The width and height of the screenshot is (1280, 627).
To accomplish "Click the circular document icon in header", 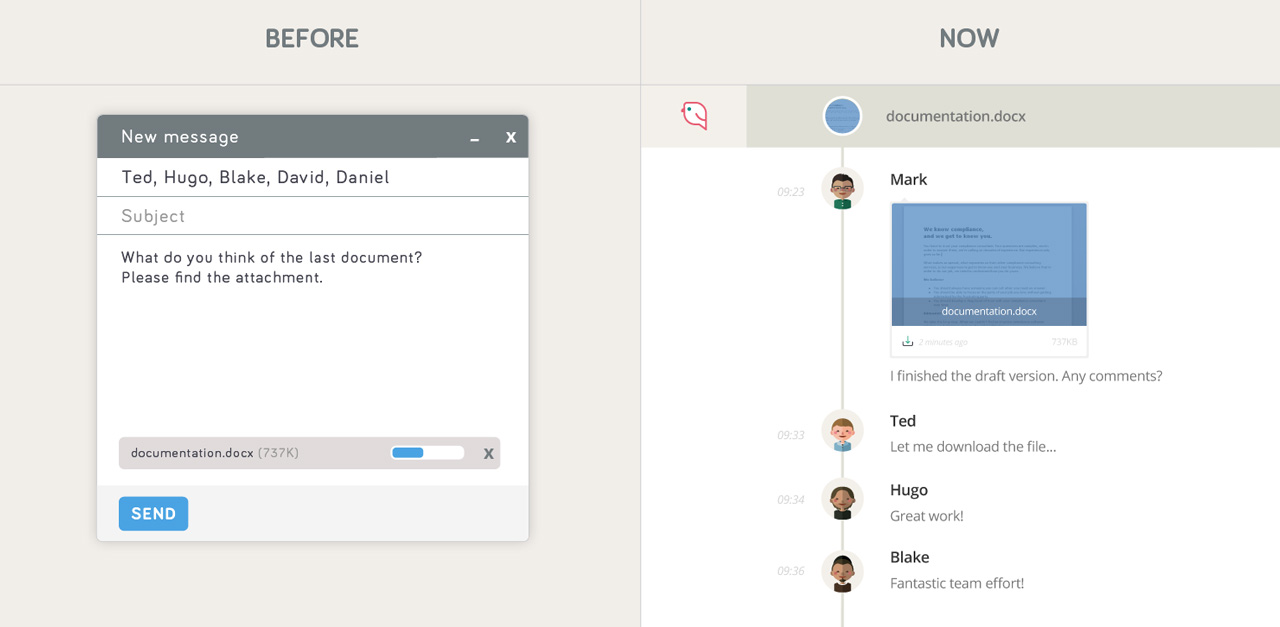I will (x=842, y=116).
